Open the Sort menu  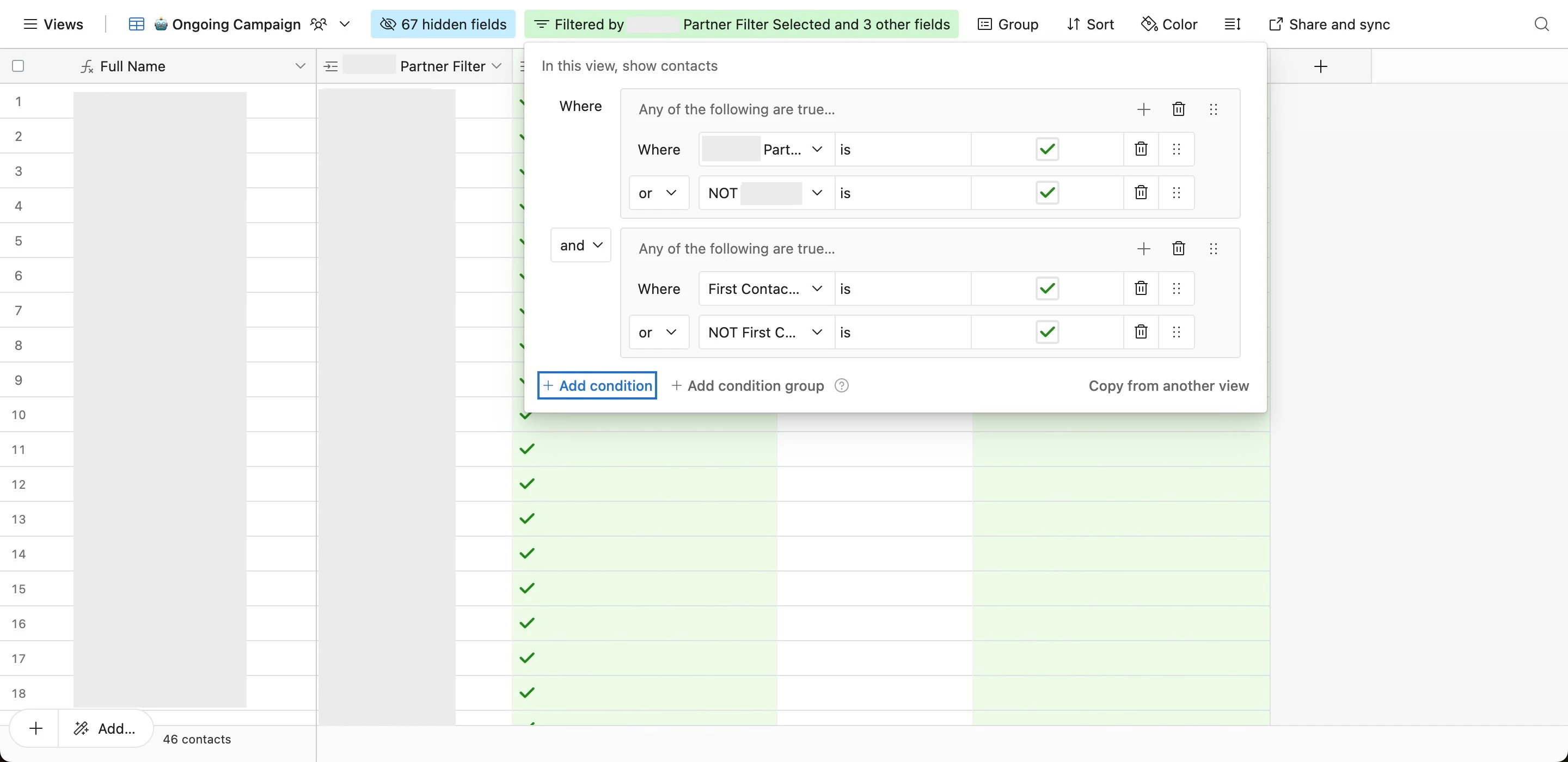pyautogui.click(x=1090, y=24)
